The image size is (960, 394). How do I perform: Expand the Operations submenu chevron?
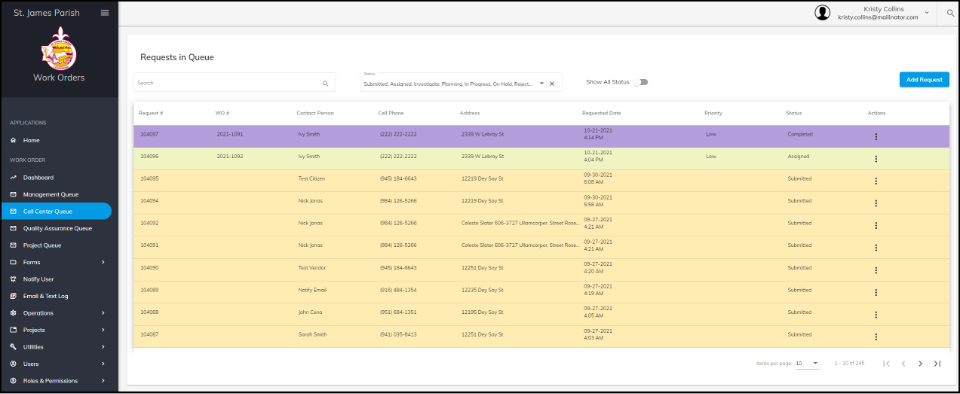click(x=103, y=313)
